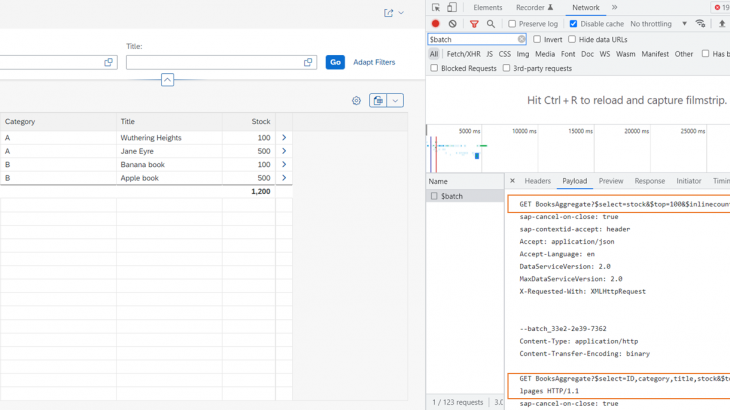This screenshot has height=410, width=730.
Task: Select the $batch request row
Action: tap(465, 196)
